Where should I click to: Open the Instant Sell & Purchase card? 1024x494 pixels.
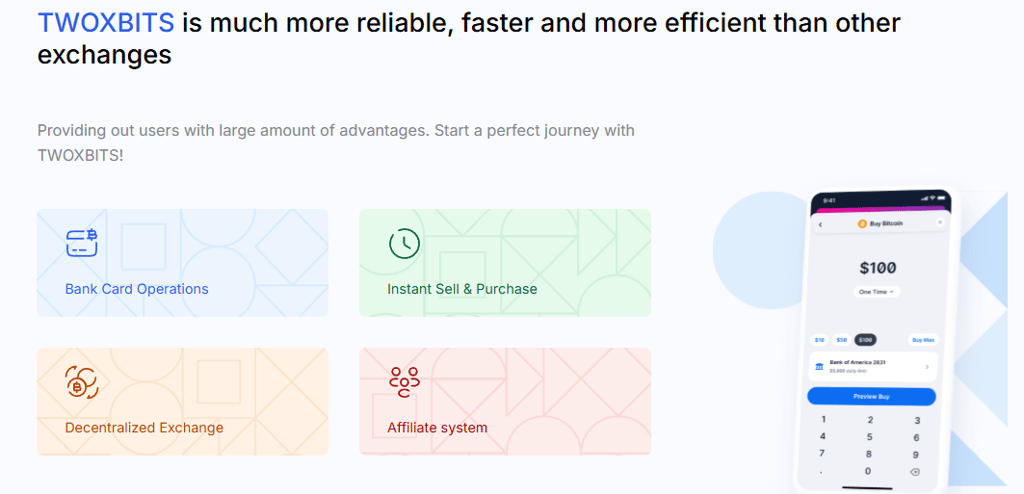[x=504, y=263]
